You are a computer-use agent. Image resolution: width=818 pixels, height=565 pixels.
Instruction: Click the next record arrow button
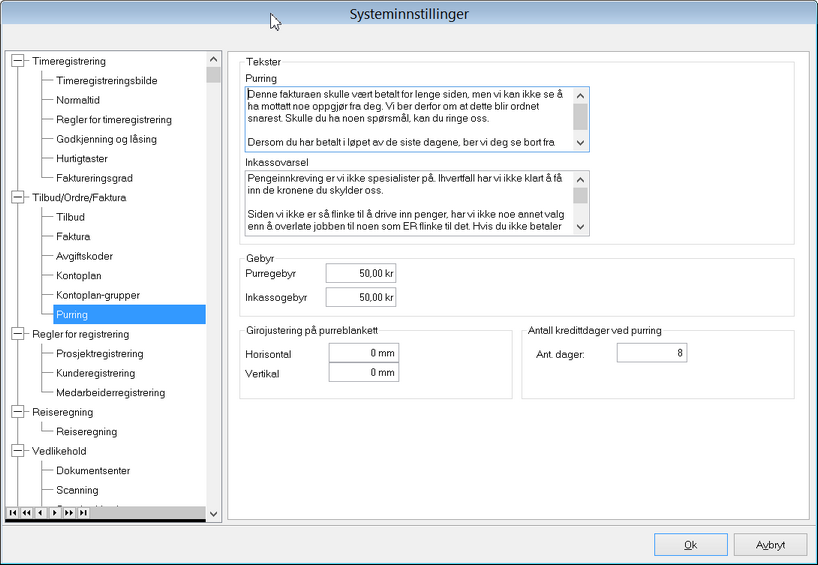tap(55, 513)
